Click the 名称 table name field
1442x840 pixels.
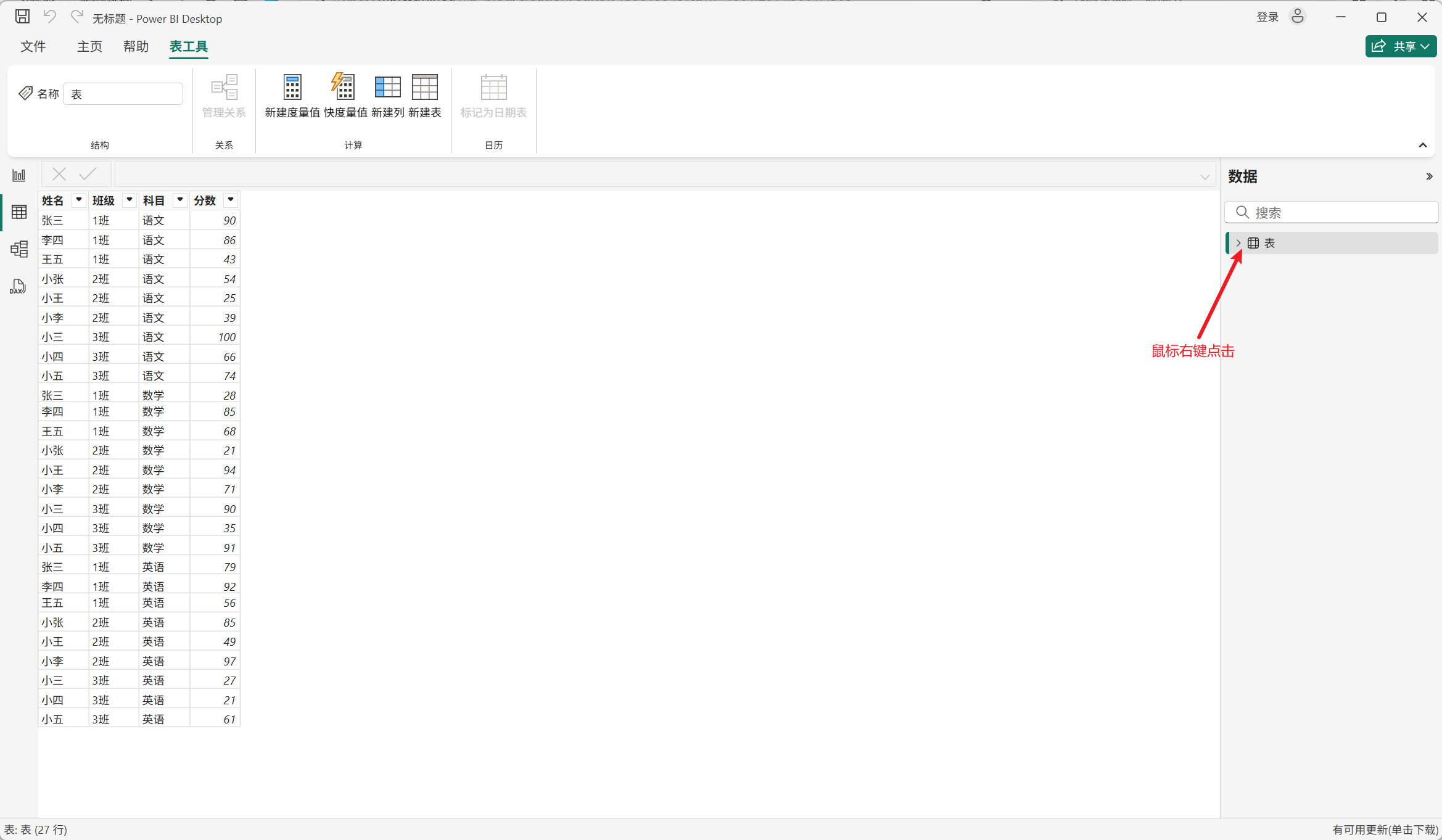[x=123, y=94]
